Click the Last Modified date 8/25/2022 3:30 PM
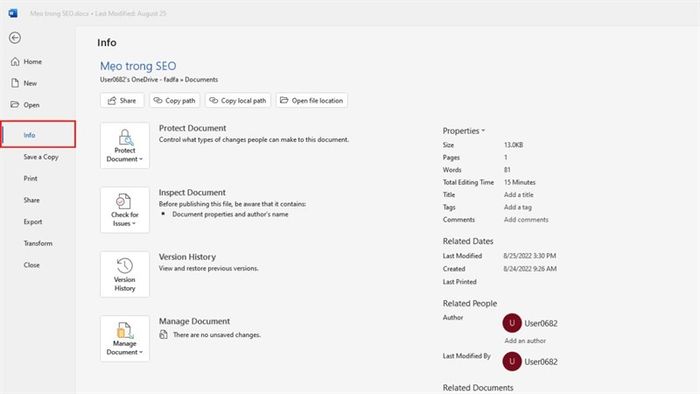This screenshot has width=700, height=394. (529, 256)
